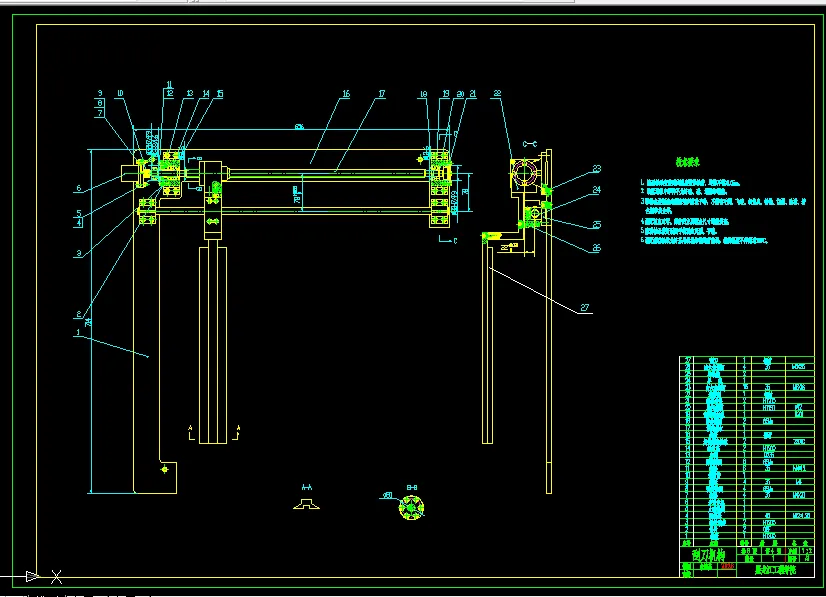
Task: Select the φ60 diameter annotation
Action: click(387, 495)
